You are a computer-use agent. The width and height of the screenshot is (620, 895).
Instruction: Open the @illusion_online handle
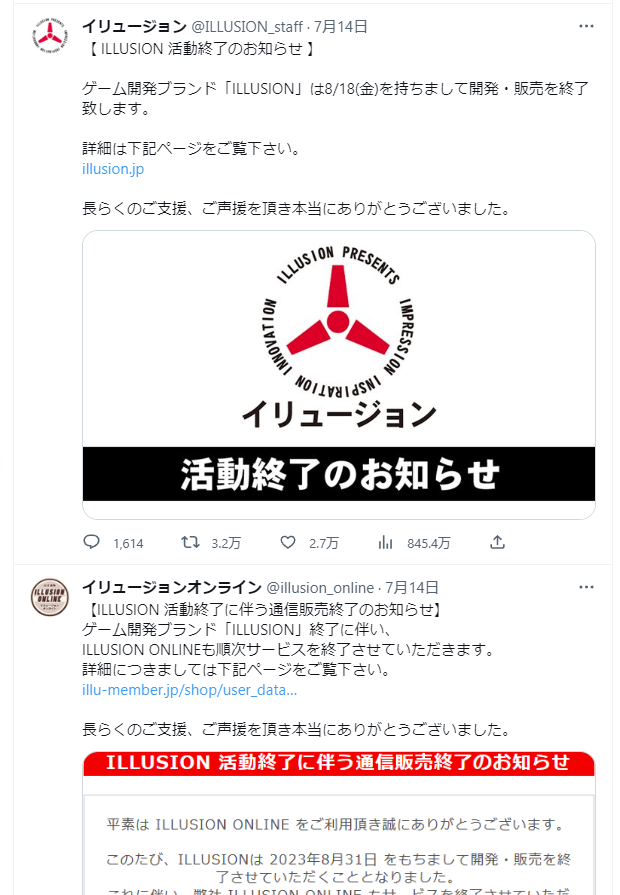(x=320, y=588)
